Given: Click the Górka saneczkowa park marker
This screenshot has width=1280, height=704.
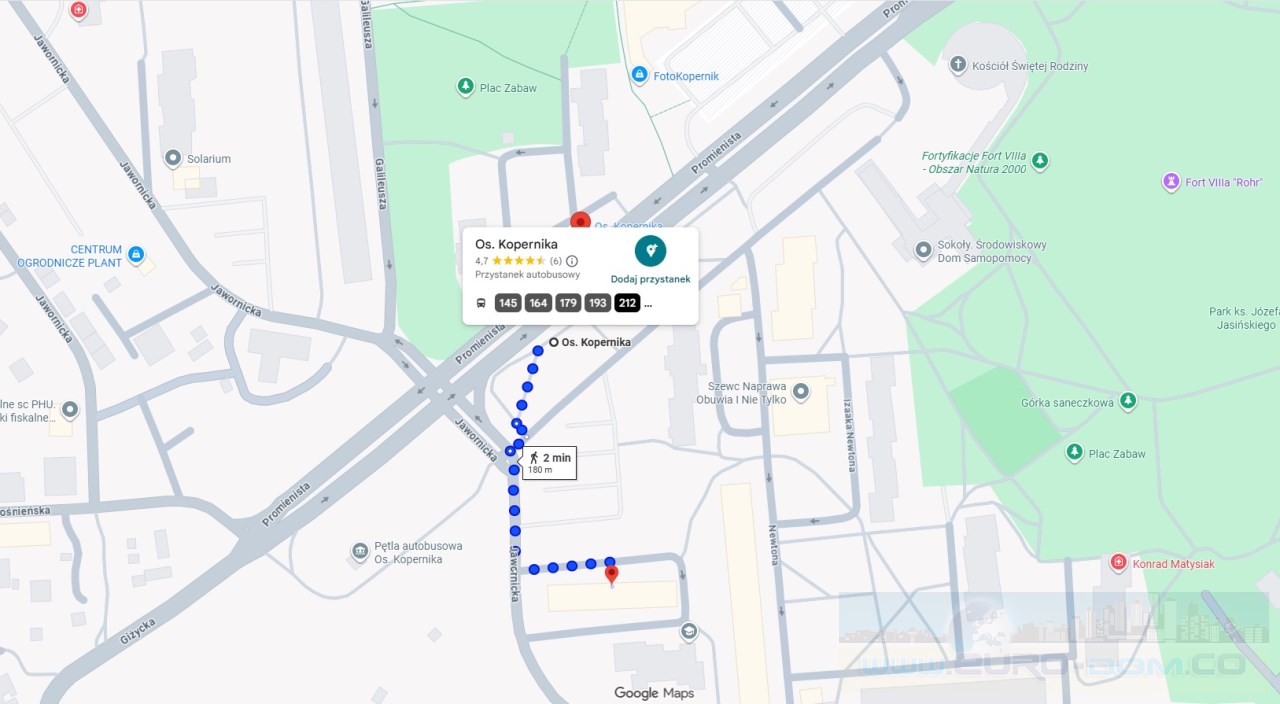Looking at the screenshot, I should [1128, 401].
